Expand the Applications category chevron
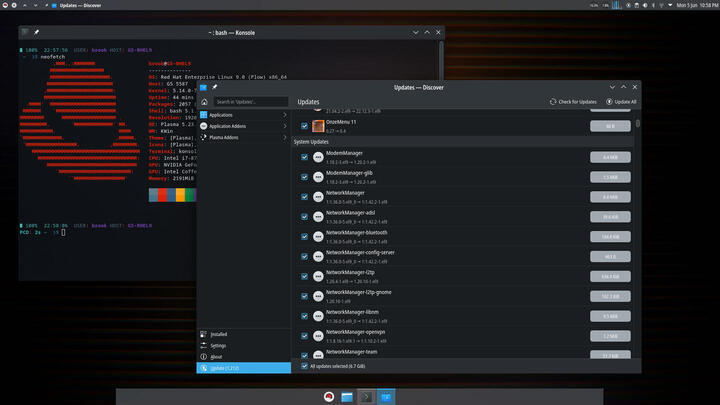The width and height of the screenshot is (720, 405). [285, 115]
